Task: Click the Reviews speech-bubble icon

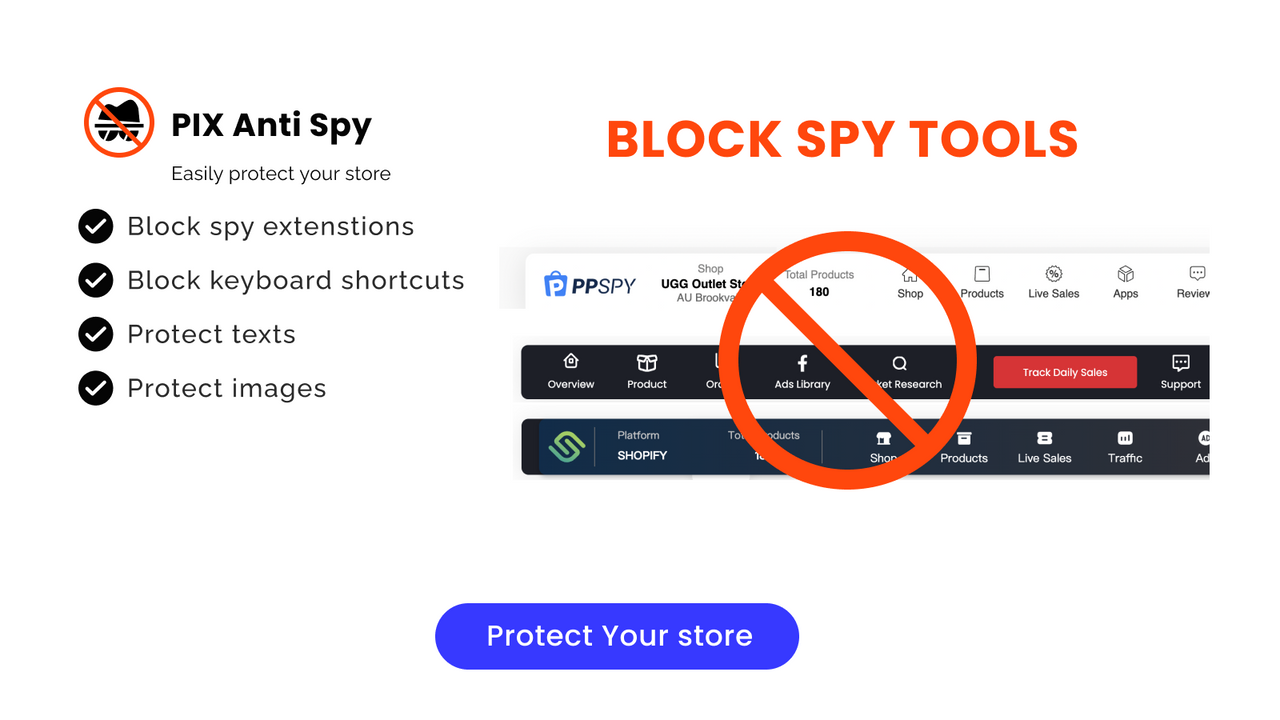Action: [1197, 274]
